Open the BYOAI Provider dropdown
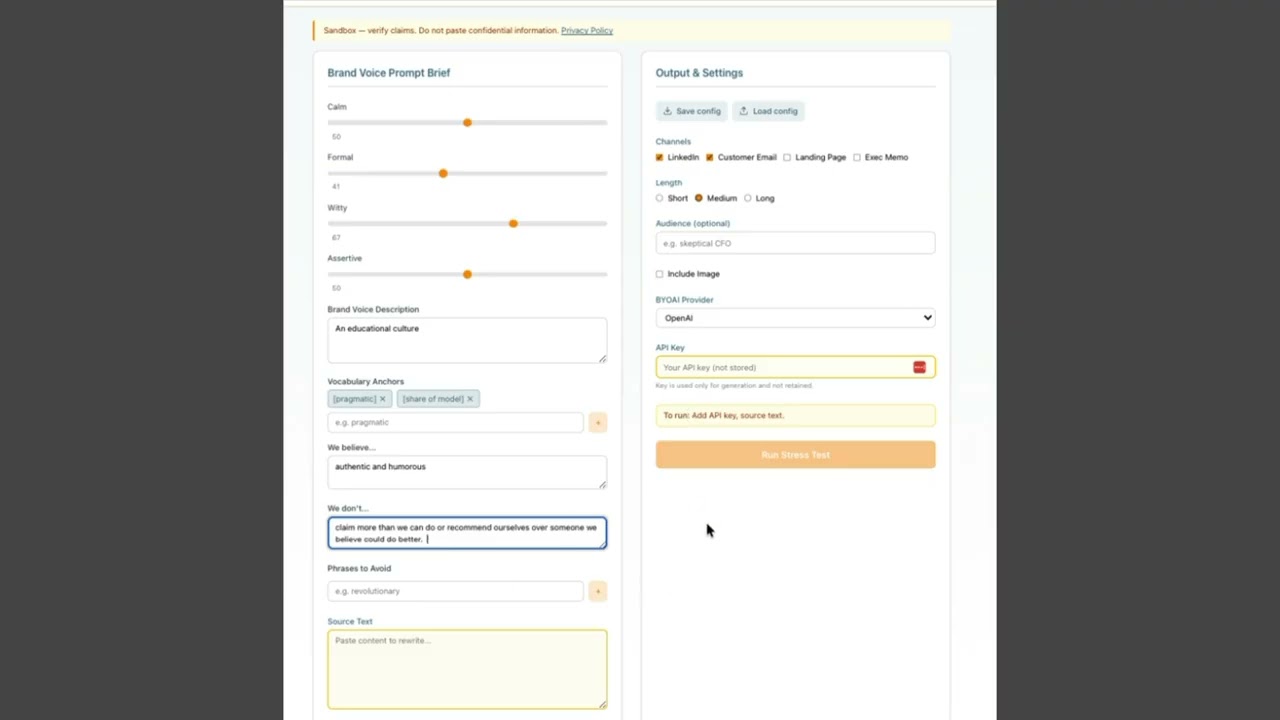 click(795, 318)
